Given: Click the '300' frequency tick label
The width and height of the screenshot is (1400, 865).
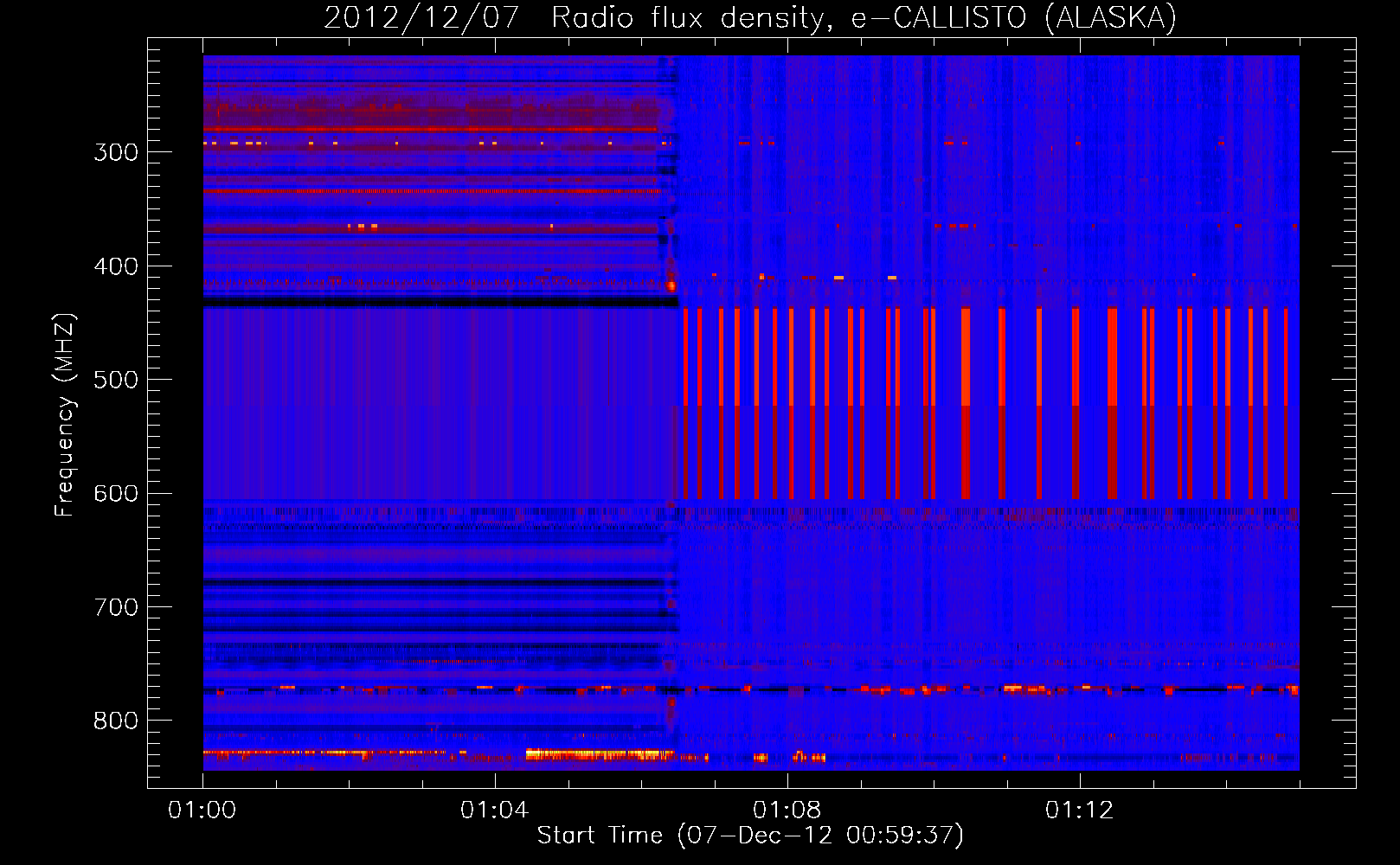Looking at the screenshot, I should [x=116, y=152].
